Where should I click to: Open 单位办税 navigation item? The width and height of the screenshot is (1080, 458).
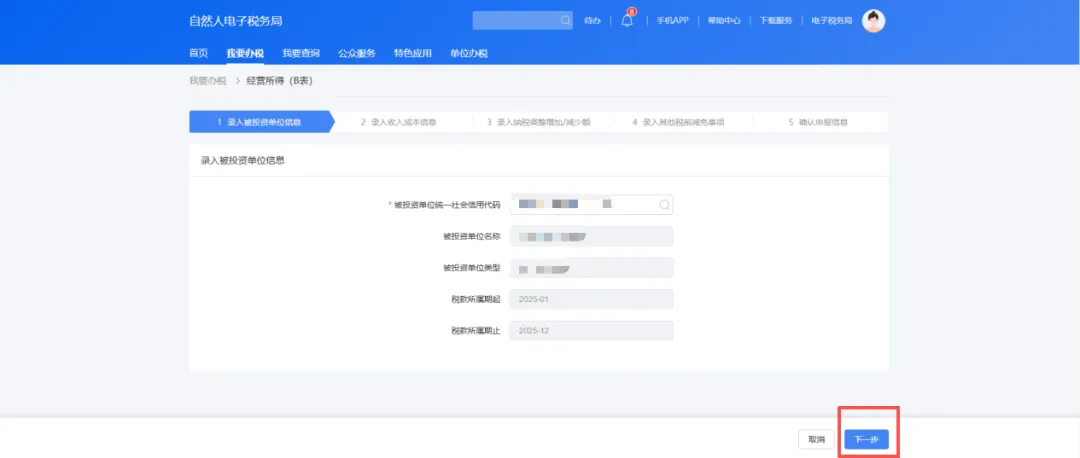[x=469, y=53]
